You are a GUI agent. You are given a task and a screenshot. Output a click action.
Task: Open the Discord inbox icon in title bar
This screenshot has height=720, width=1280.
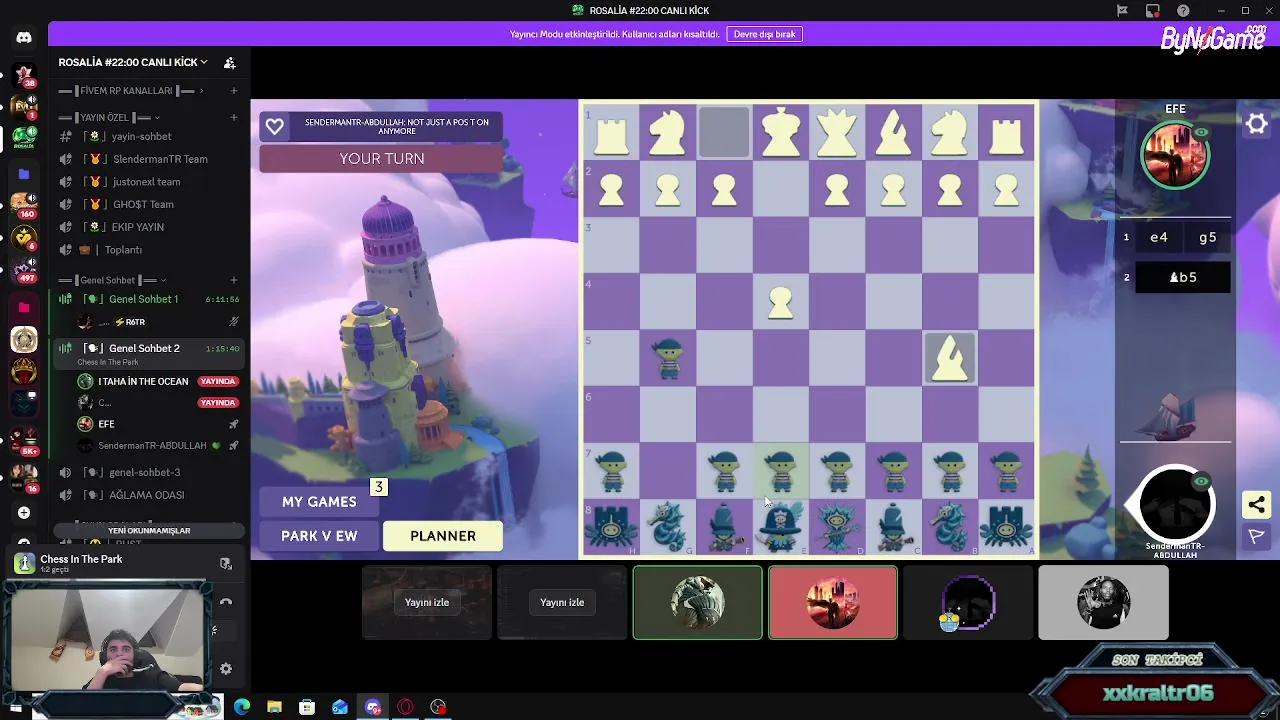[x=1152, y=11]
